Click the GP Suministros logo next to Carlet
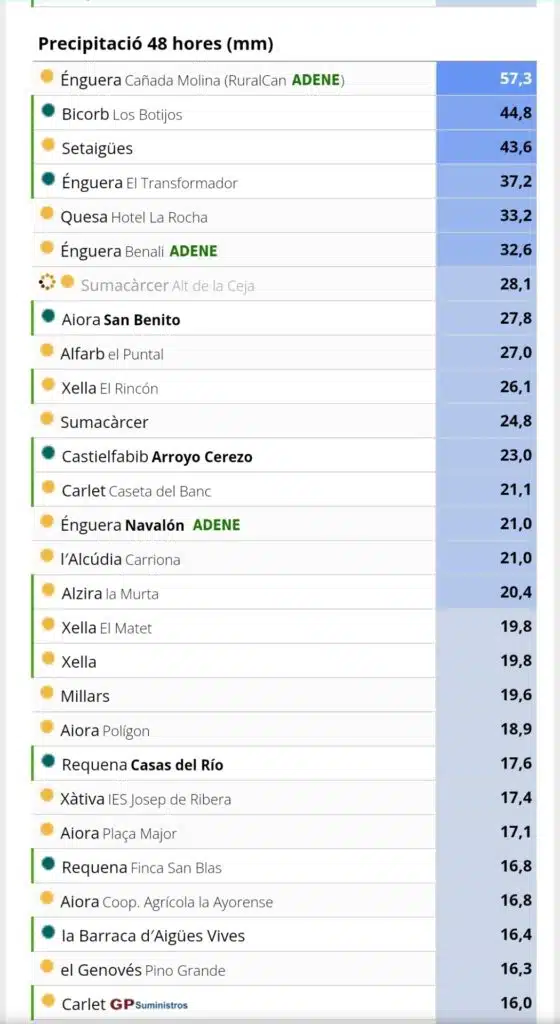 point(149,1004)
